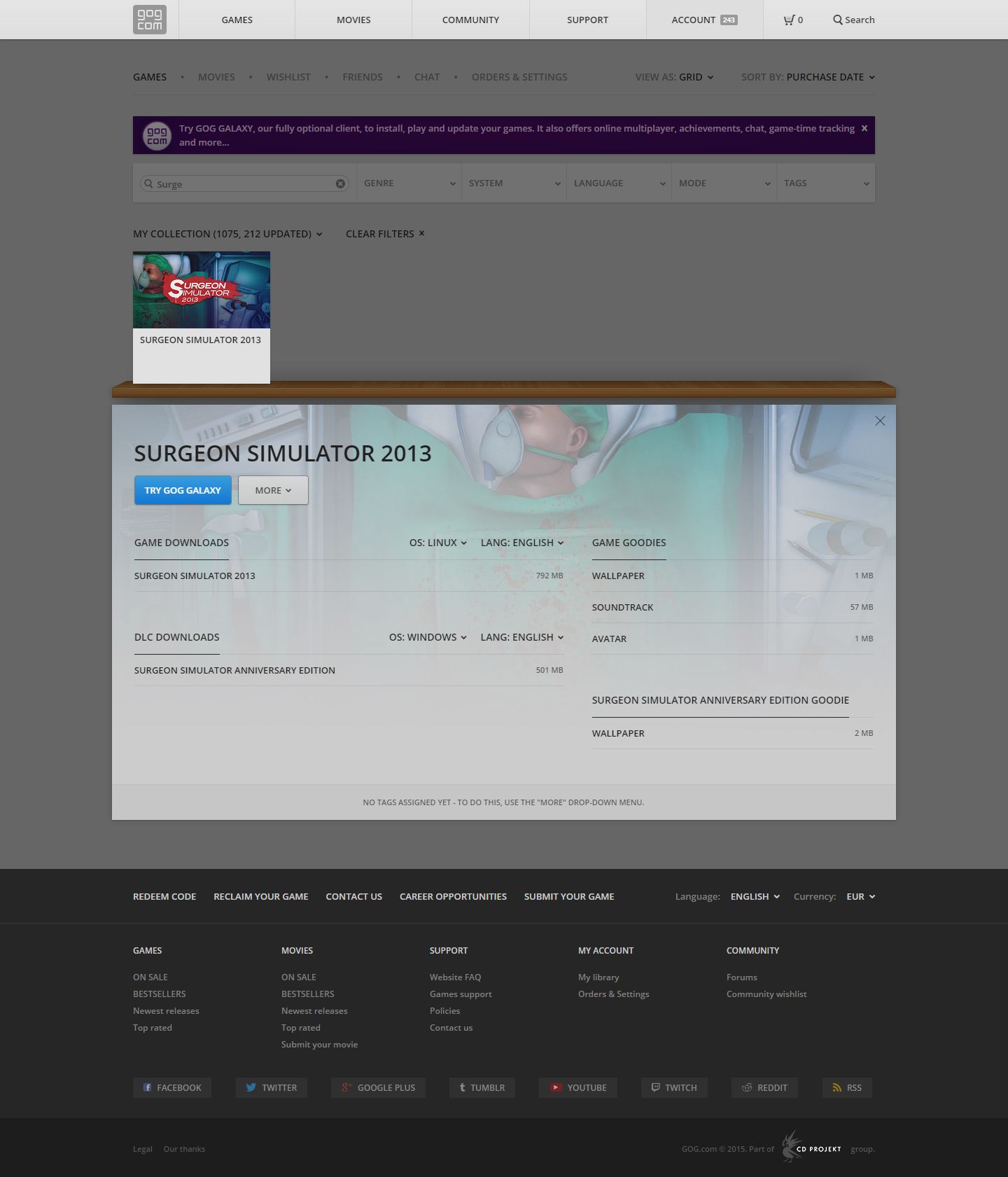Open Website FAQ footer link

coord(456,977)
